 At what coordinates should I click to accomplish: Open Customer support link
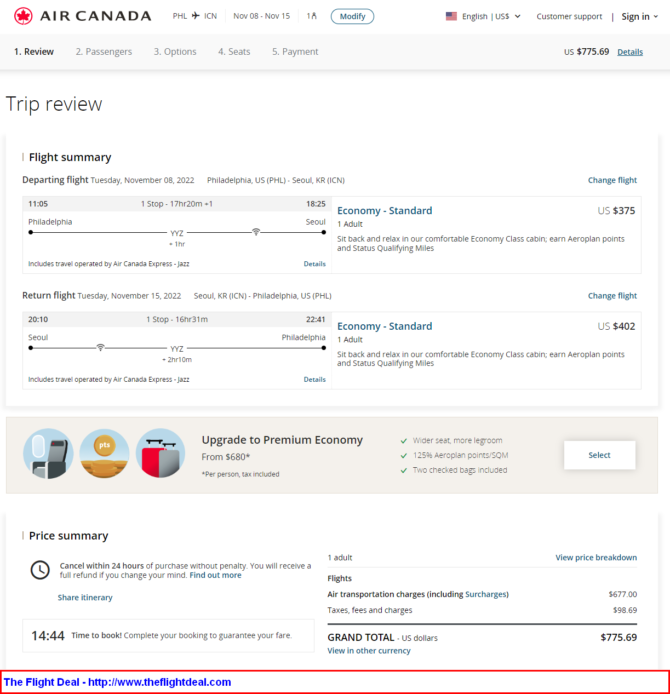[x=569, y=16]
